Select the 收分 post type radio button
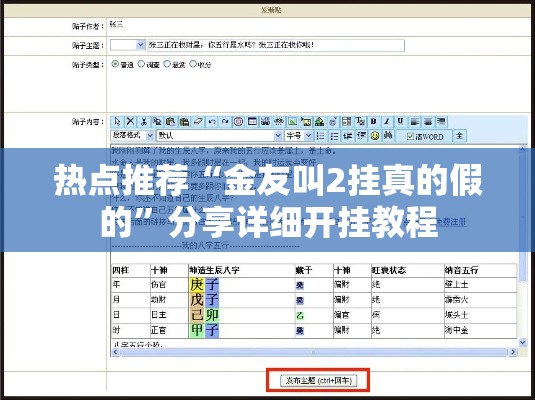The width and height of the screenshot is (535, 400). 193,64
